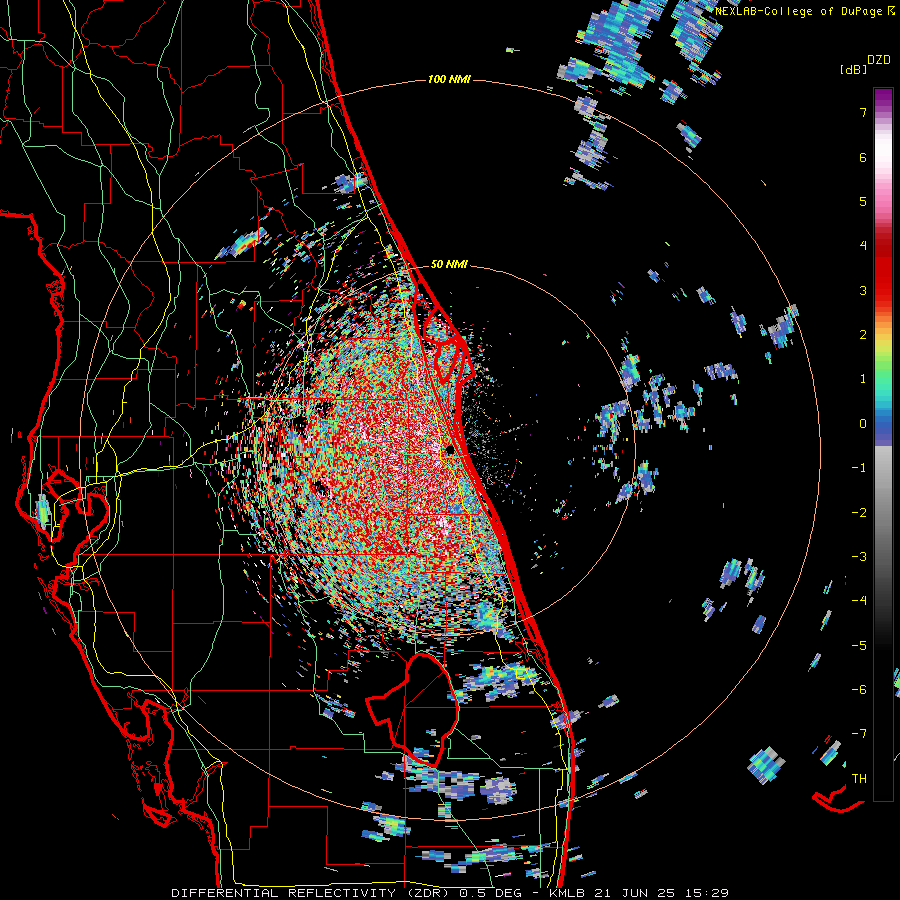
Task: Click the 4 value on color scale
Action: click(863, 246)
